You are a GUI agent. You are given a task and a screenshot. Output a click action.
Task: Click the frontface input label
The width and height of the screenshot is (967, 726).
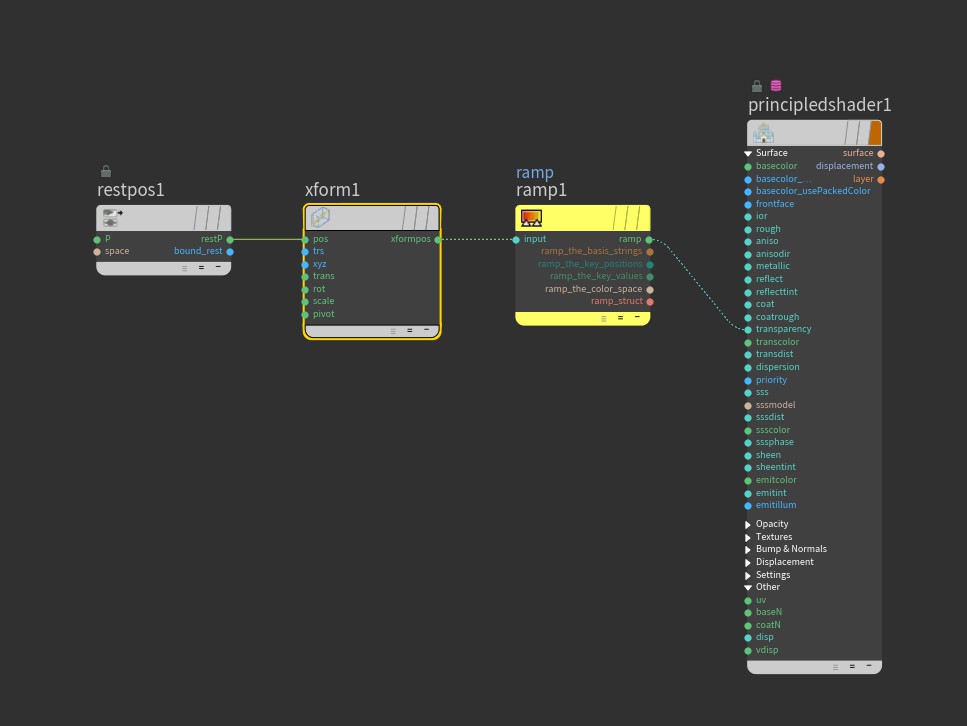point(775,204)
